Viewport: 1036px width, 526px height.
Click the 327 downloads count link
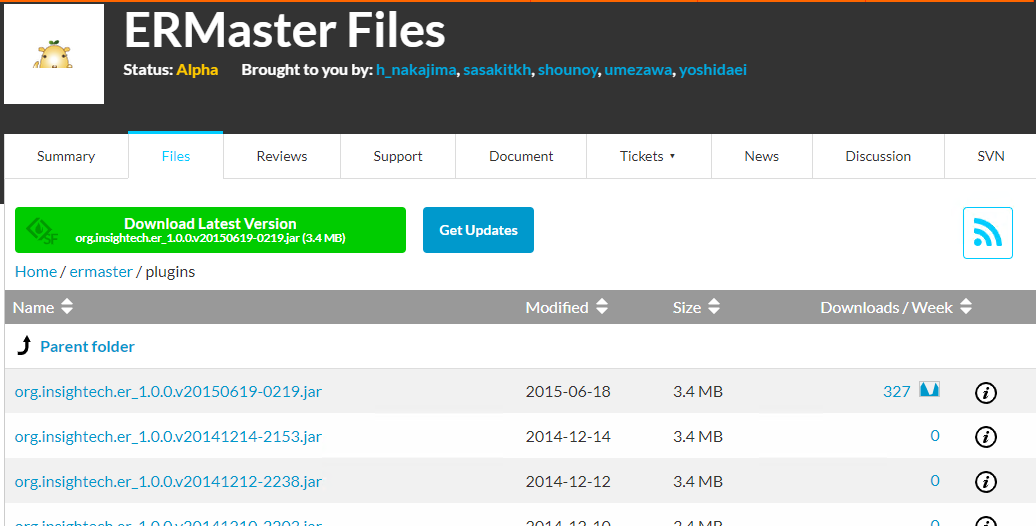tap(897, 391)
